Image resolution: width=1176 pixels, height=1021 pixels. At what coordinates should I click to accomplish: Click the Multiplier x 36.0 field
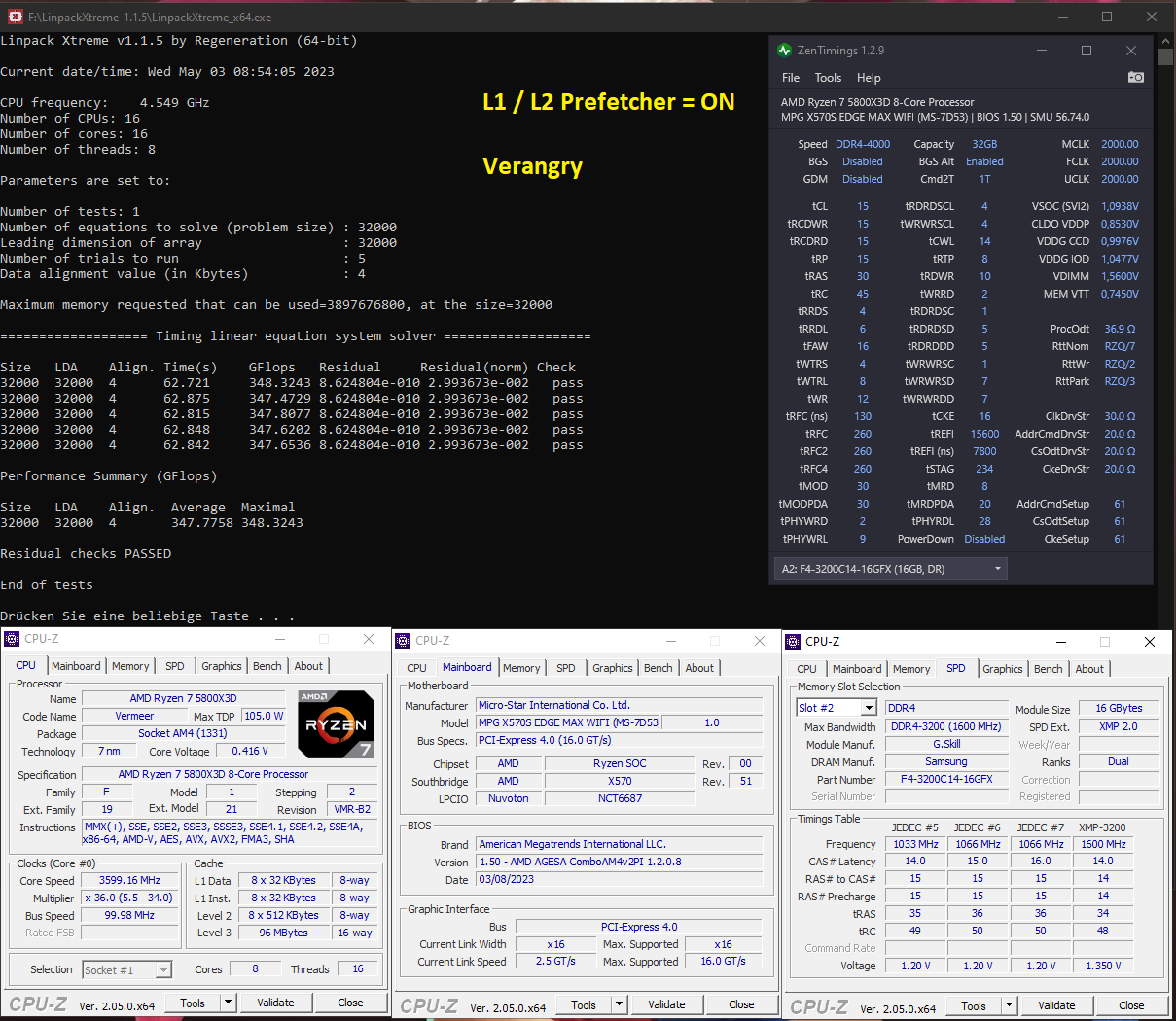pyautogui.click(x=129, y=898)
